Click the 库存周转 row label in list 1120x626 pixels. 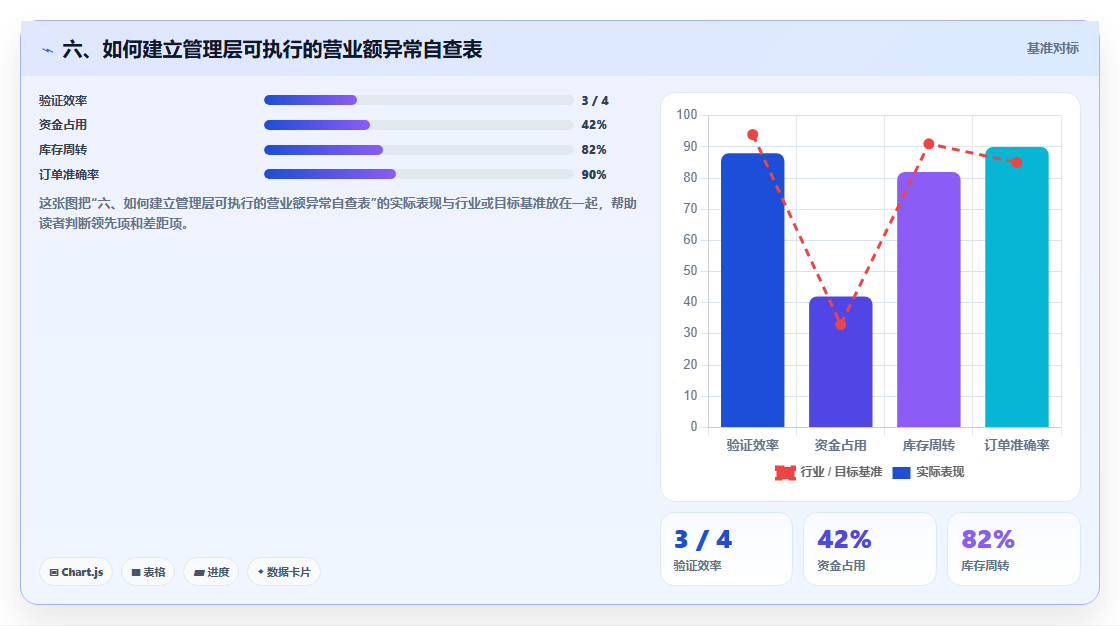coord(63,150)
